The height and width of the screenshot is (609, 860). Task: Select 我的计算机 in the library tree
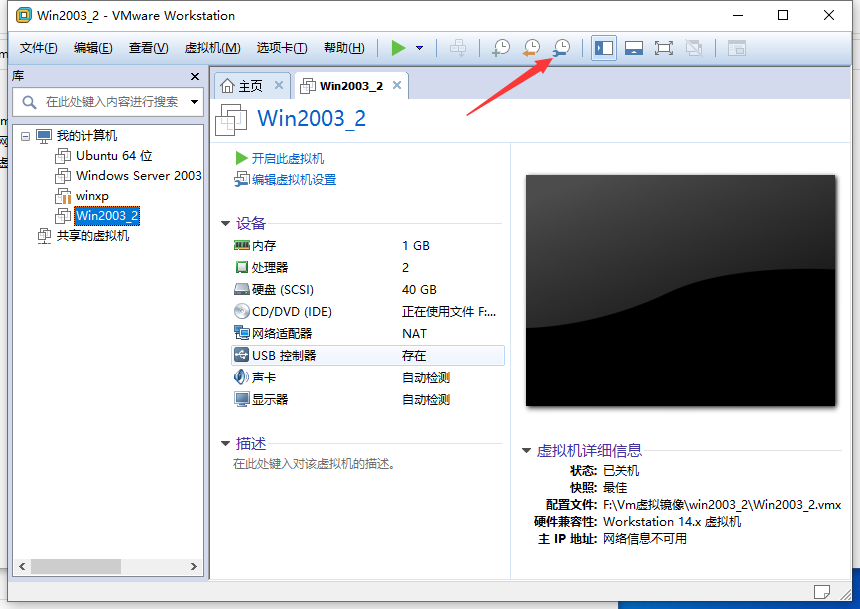87,136
